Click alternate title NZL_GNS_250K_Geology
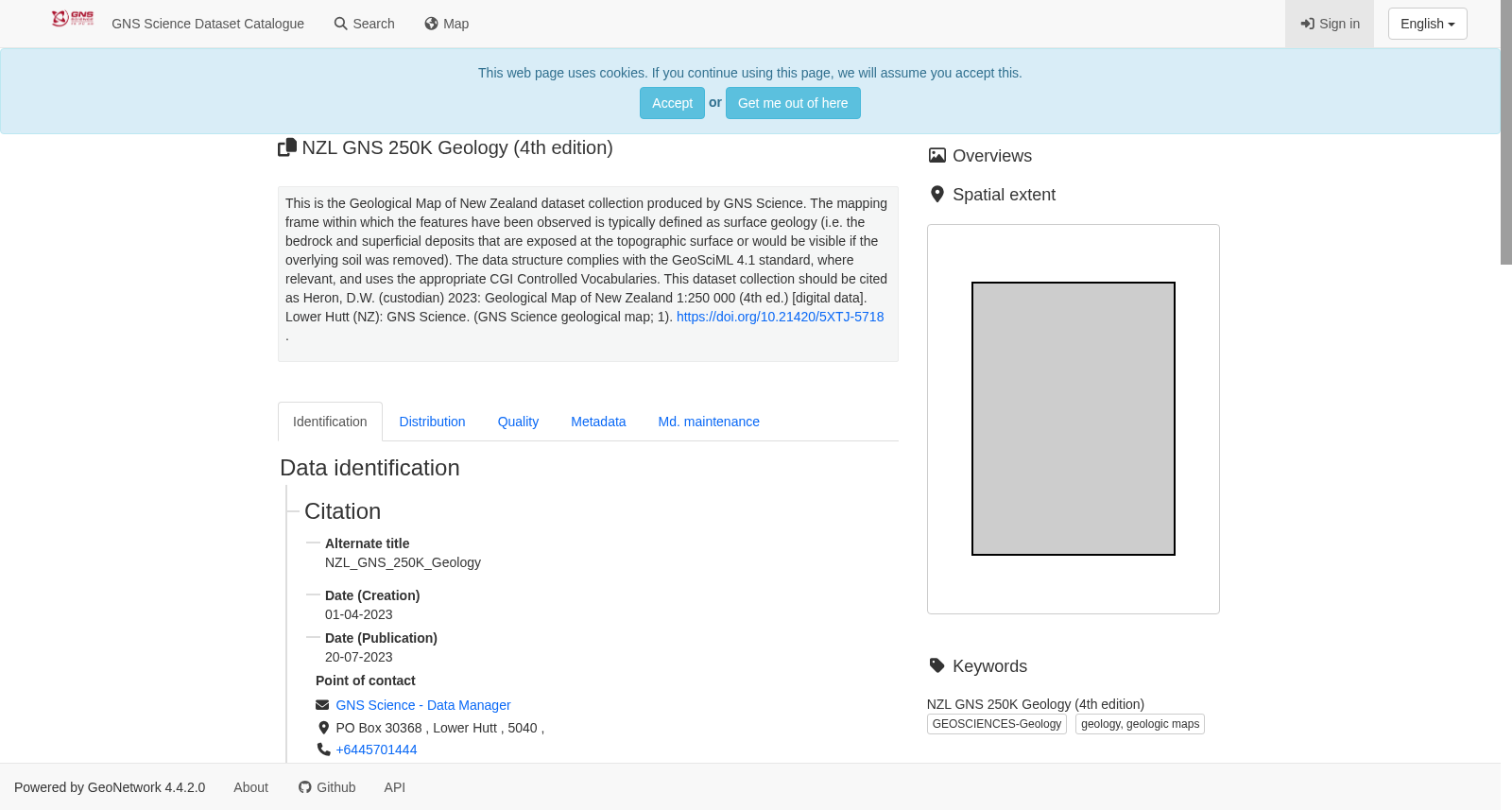 (x=403, y=562)
